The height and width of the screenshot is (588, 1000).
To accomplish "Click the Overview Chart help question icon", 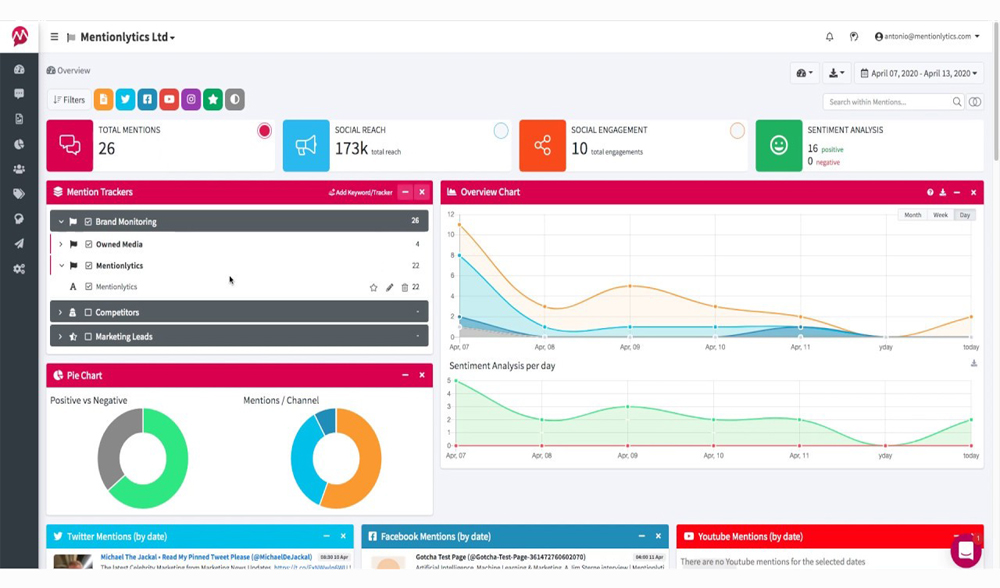I will (930, 193).
